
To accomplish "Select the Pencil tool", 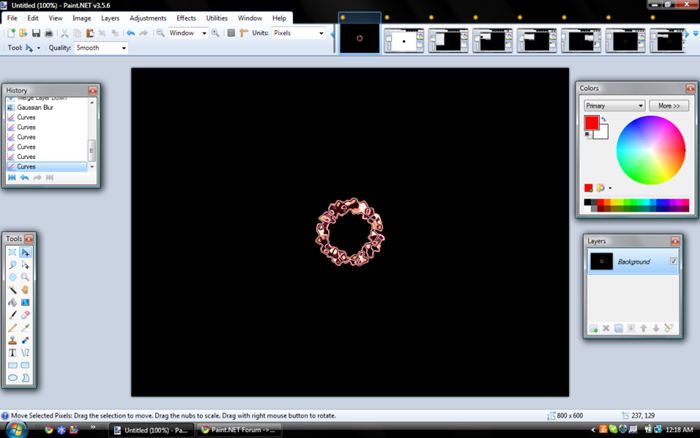I will coord(12,328).
